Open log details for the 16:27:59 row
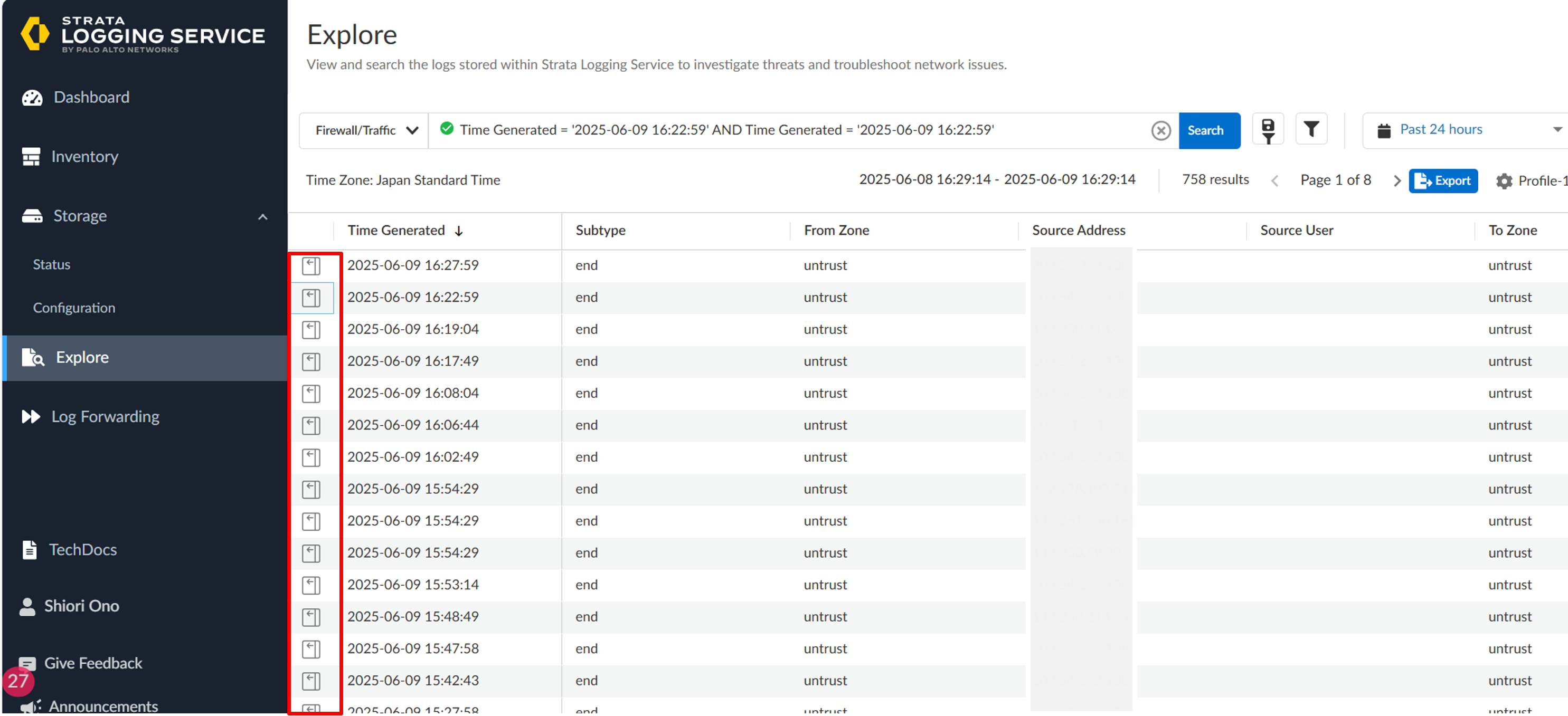This screenshot has height=716, width=1568. point(311,266)
